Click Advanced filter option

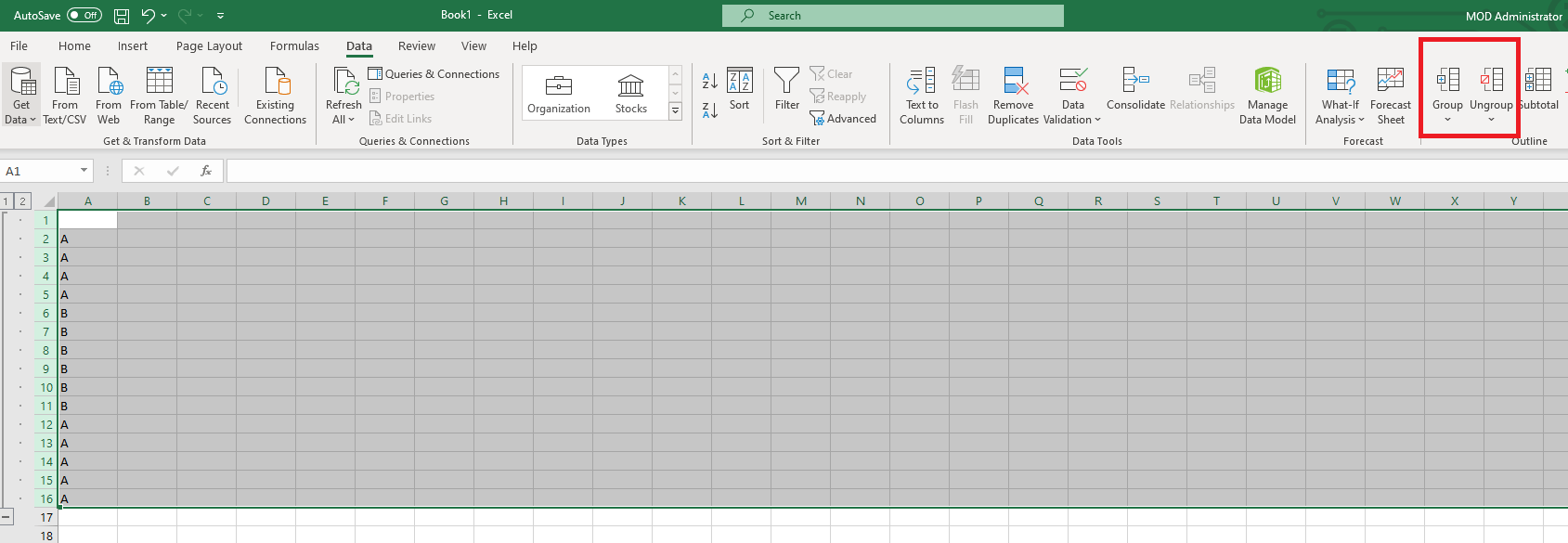pyautogui.click(x=843, y=119)
